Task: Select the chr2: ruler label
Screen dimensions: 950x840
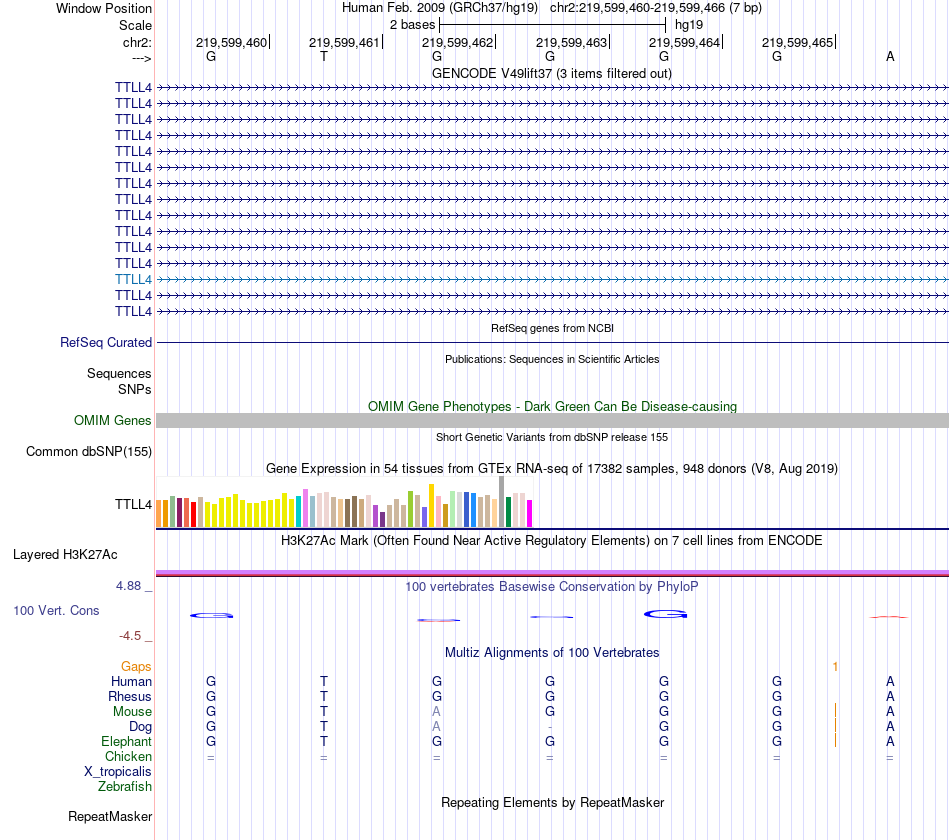Action: [x=137, y=42]
